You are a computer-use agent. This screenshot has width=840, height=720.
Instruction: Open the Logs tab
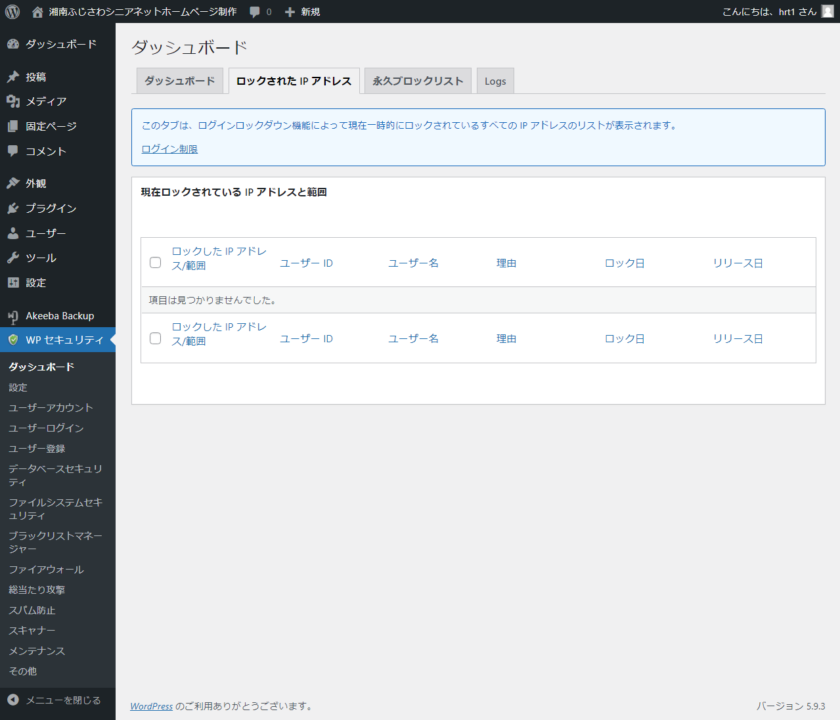pyautogui.click(x=495, y=81)
